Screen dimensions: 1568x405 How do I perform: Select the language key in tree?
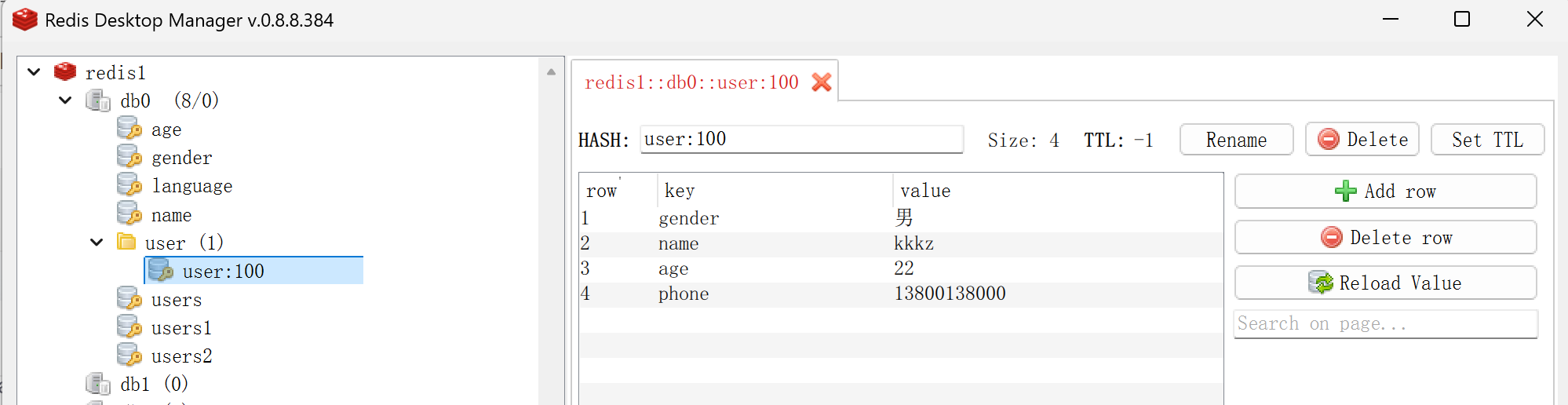(x=191, y=186)
